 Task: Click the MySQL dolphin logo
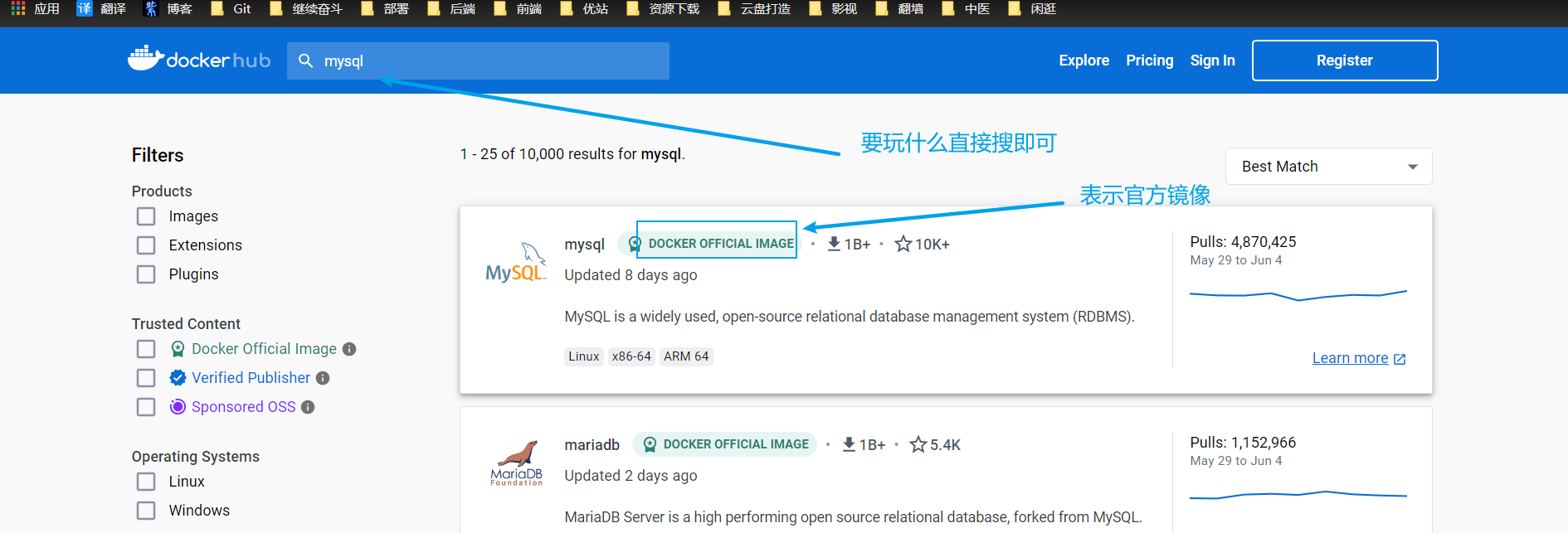[x=516, y=263]
